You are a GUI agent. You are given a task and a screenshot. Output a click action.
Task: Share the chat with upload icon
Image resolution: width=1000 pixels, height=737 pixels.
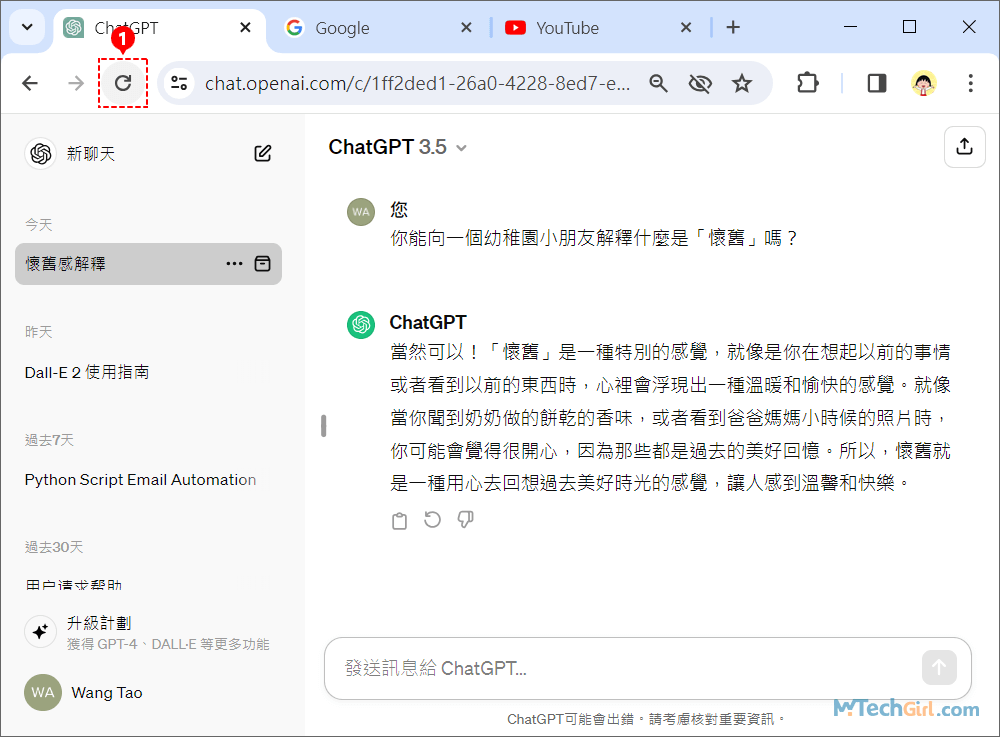(964, 147)
